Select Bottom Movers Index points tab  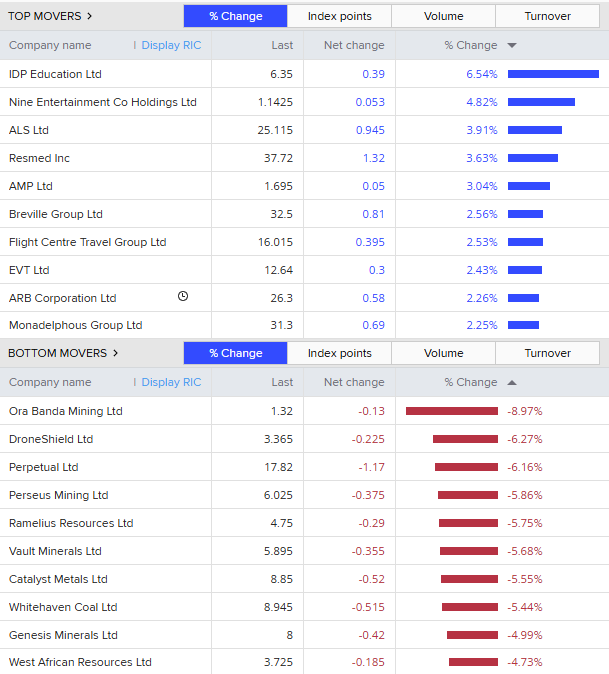click(339, 353)
